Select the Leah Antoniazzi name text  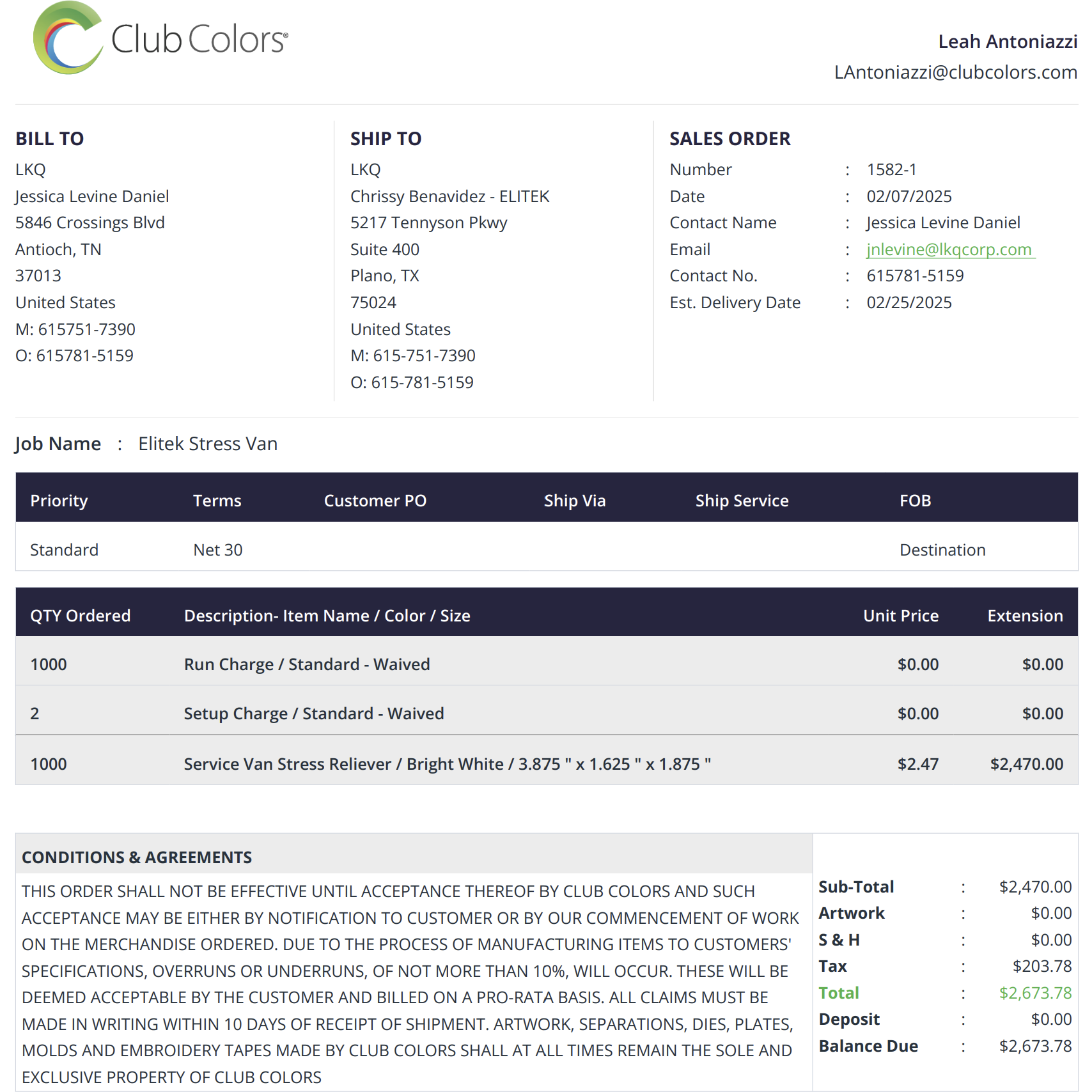tap(1008, 42)
